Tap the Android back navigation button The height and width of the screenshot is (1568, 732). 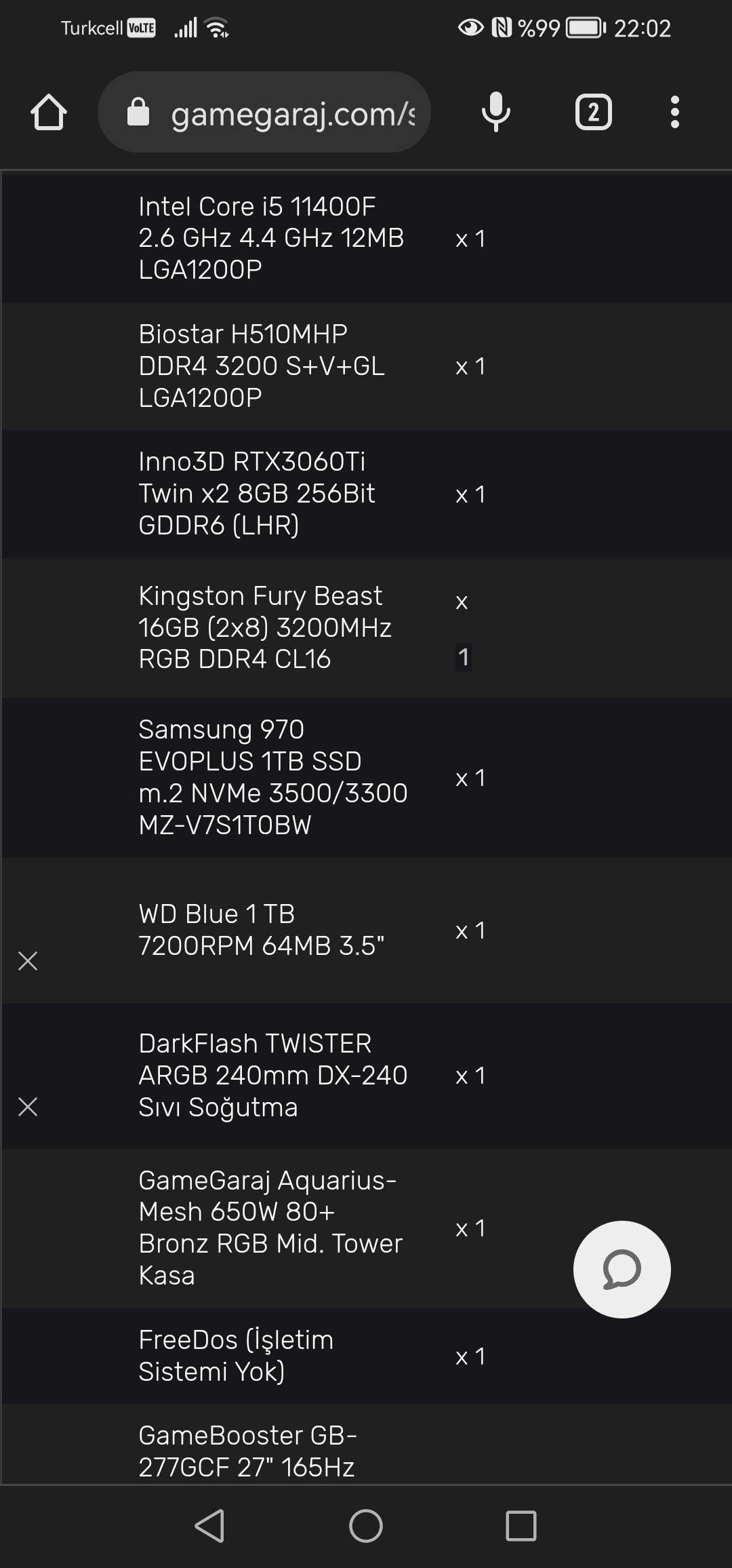point(209,1526)
